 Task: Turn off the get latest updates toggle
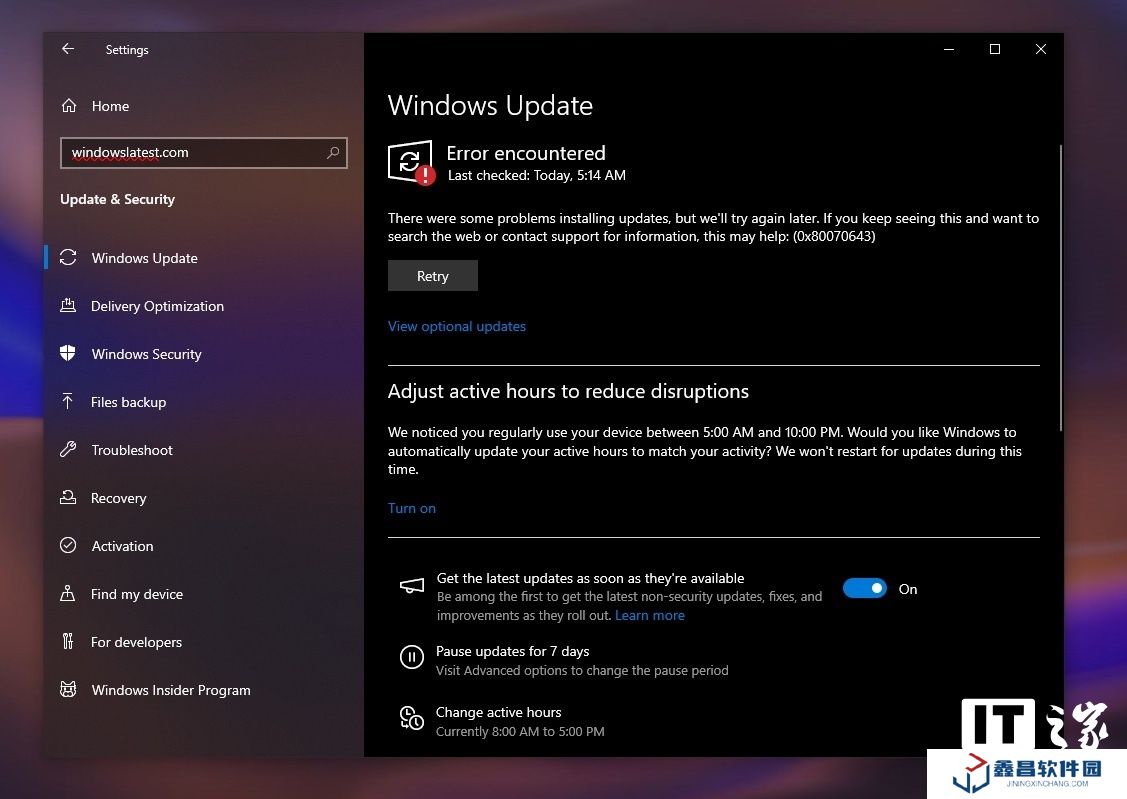(x=864, y=589)
